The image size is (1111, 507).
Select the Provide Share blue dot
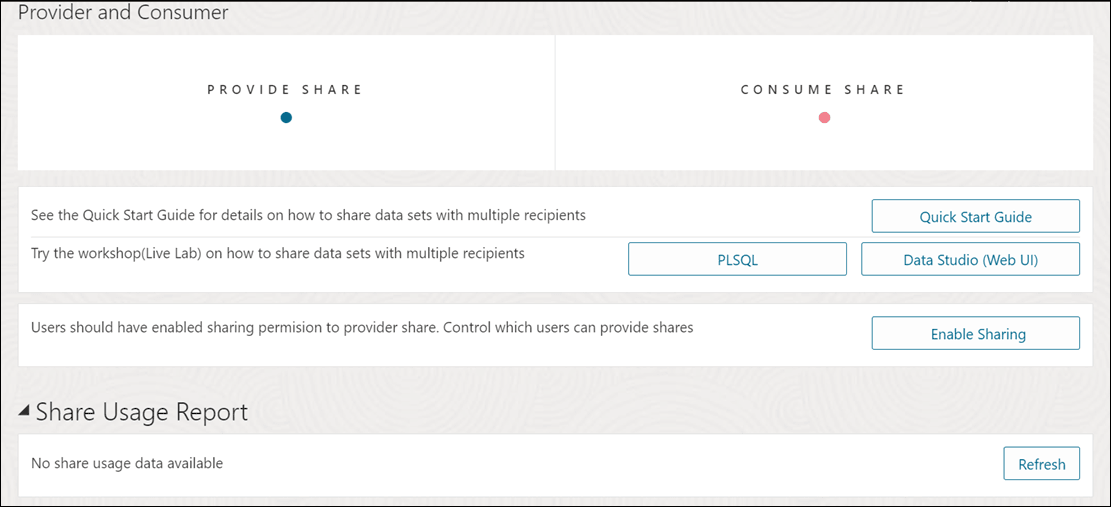[x=286, y=118]
